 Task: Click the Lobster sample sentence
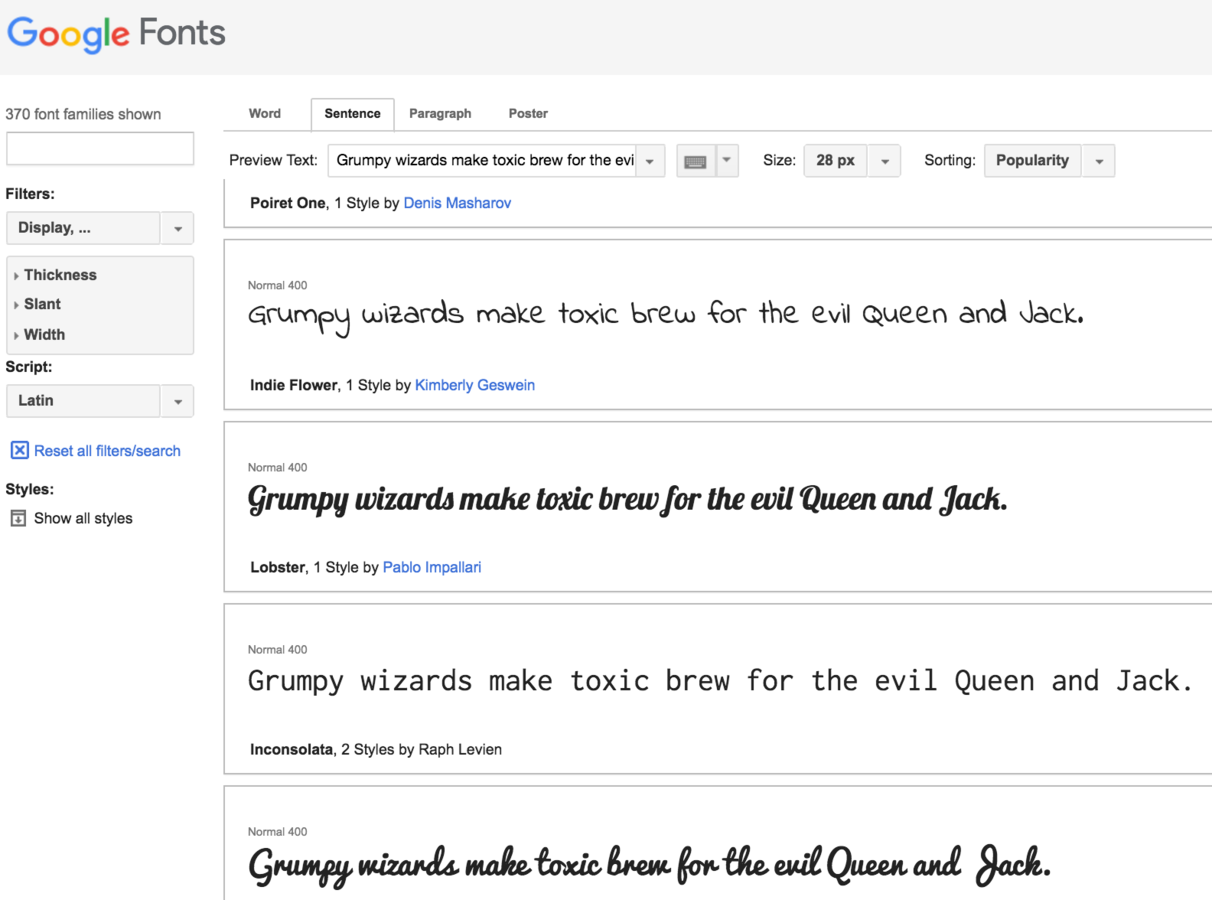coord(627,500)
